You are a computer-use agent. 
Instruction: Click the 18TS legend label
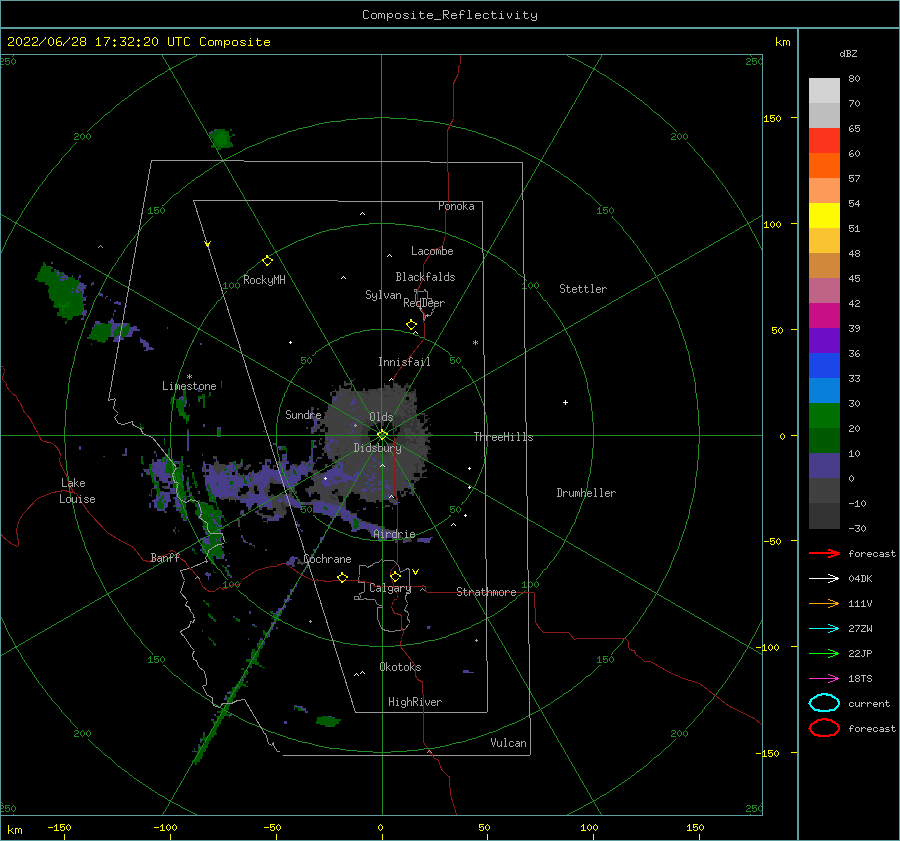[x=860, y=679]
